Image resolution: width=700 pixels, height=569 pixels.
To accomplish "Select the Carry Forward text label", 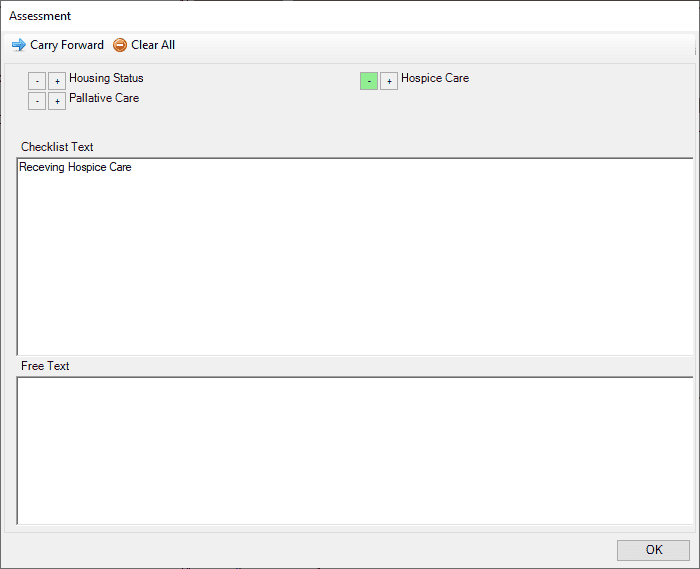I will pos(67,45).
